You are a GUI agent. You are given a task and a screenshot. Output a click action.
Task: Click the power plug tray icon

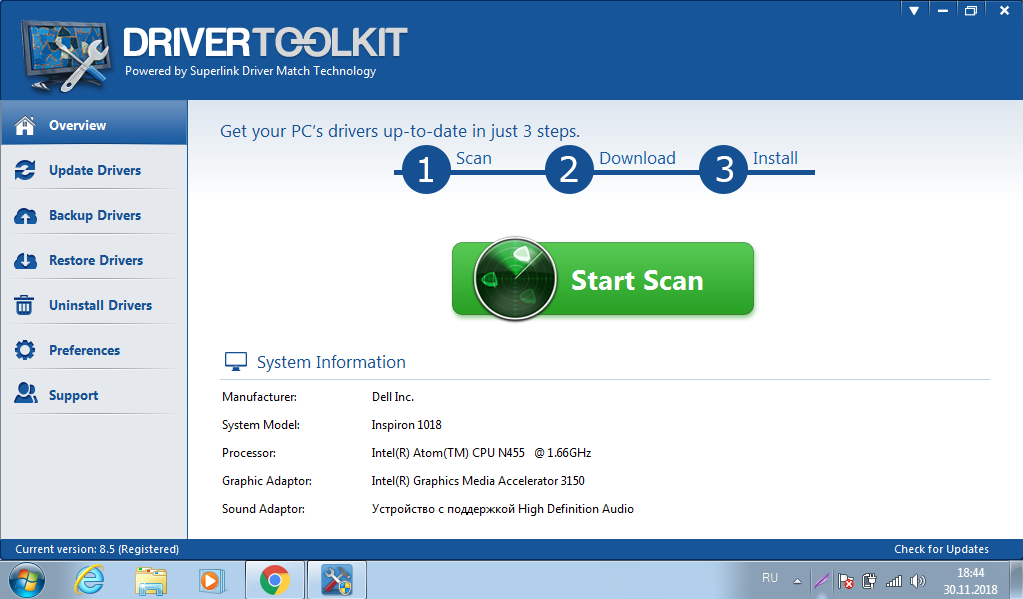click(x=869, y=580)
